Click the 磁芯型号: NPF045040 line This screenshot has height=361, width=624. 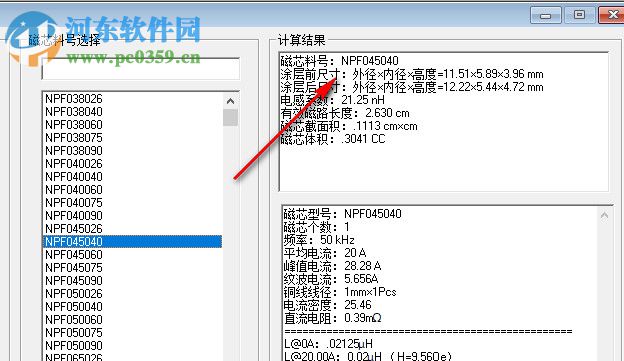tap(343, 214)
